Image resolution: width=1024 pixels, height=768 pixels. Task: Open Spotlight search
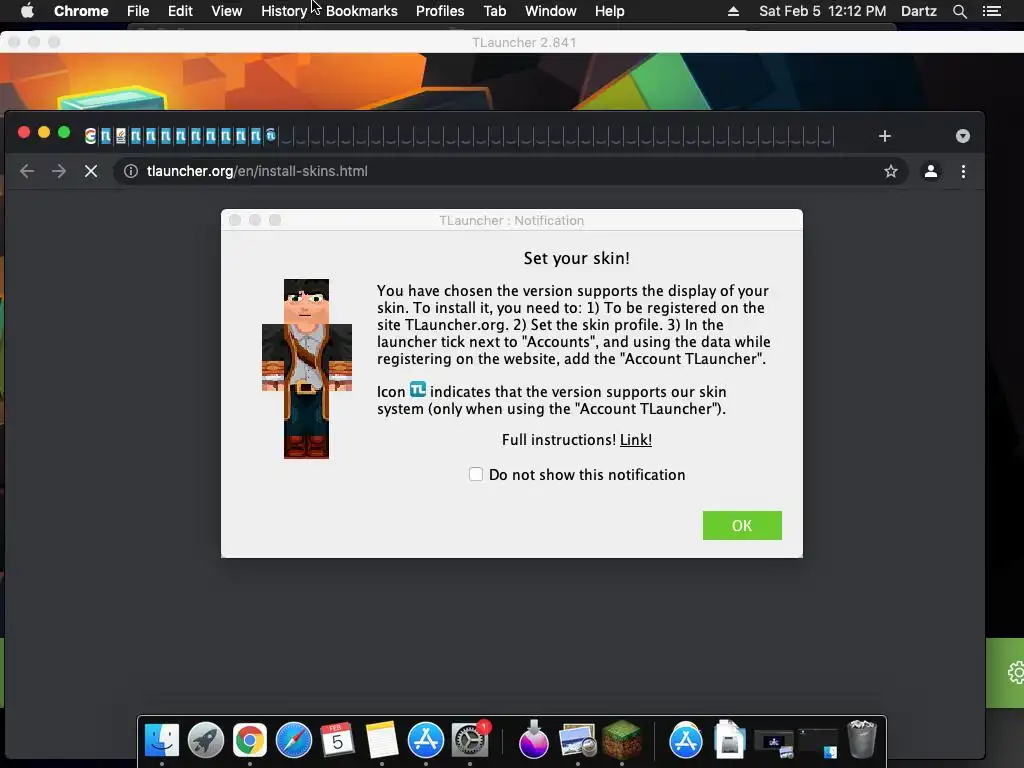click(x=959, y=11)
